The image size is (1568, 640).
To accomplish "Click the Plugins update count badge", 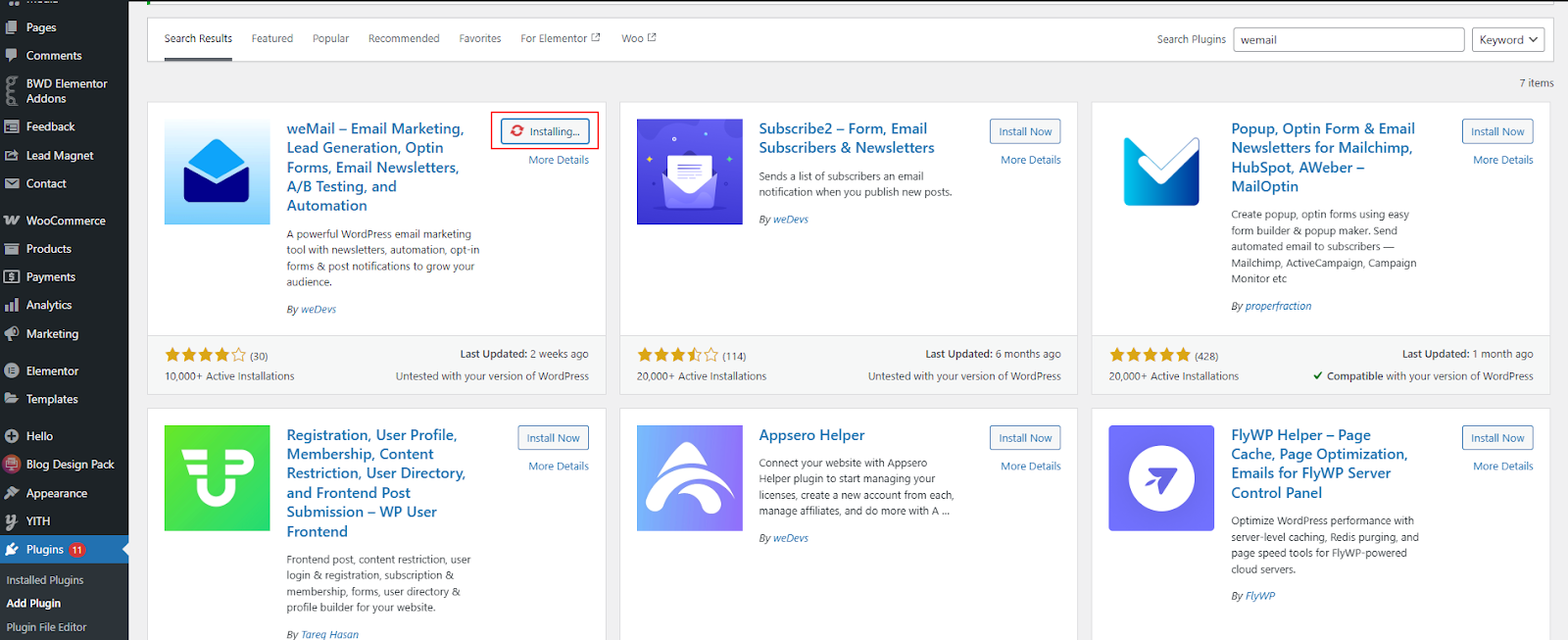I will point(77,550).
